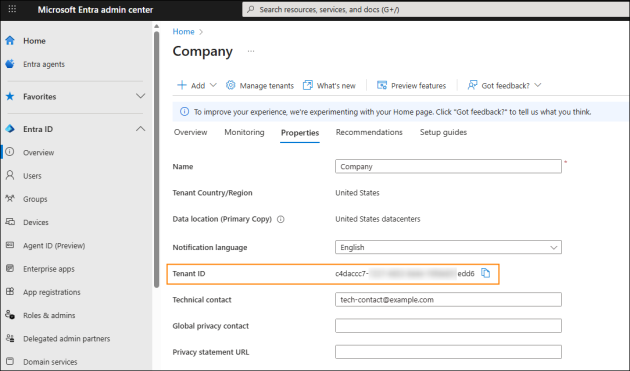The image size is (630, 371).
Task: Open the Add dropdown arrow
Action: pyautogui.click(x=213, y=85)
